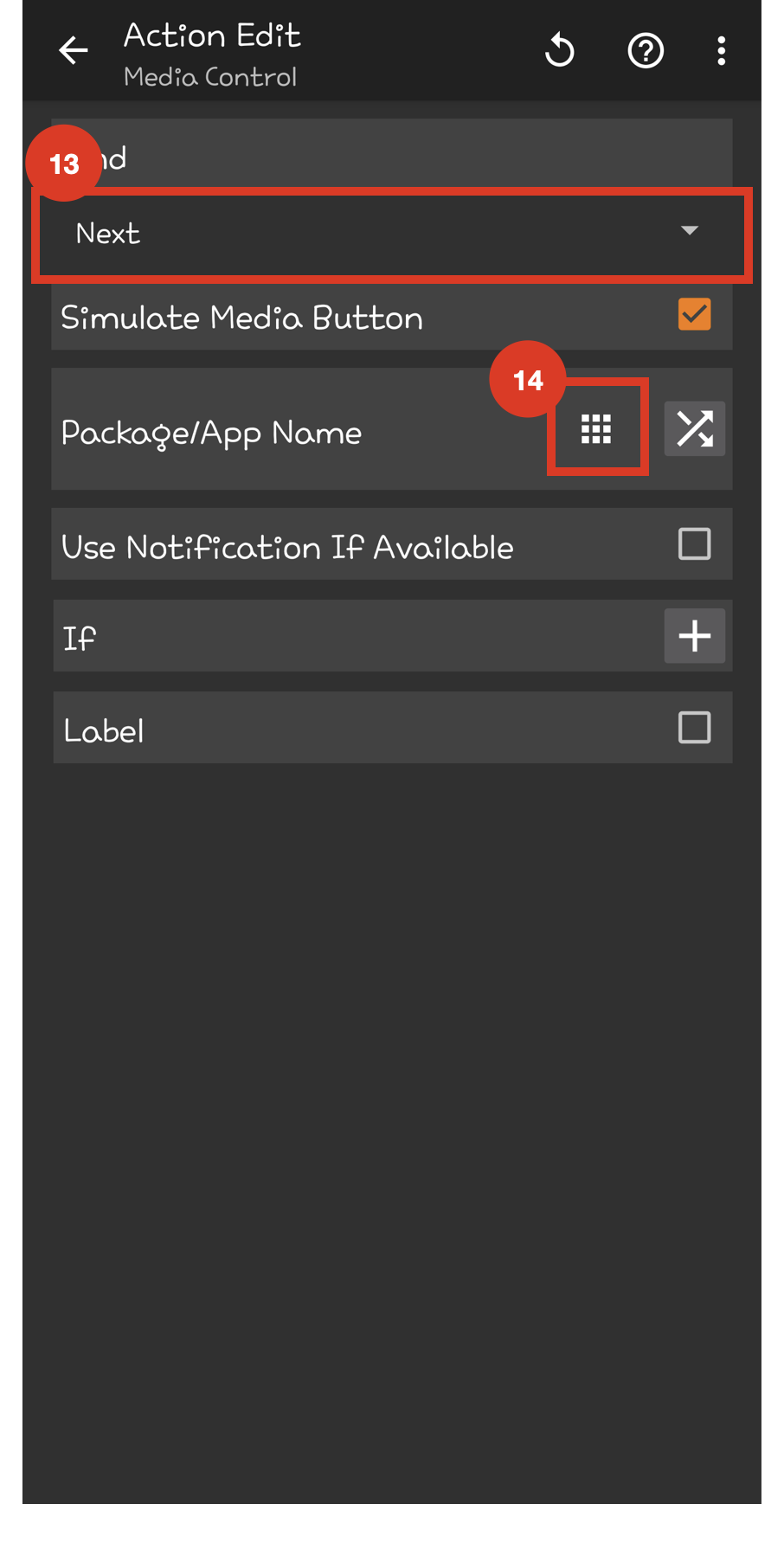The image size is (784, 1549).
Task: Open the Next command dropdown
Action: point(392,234)
